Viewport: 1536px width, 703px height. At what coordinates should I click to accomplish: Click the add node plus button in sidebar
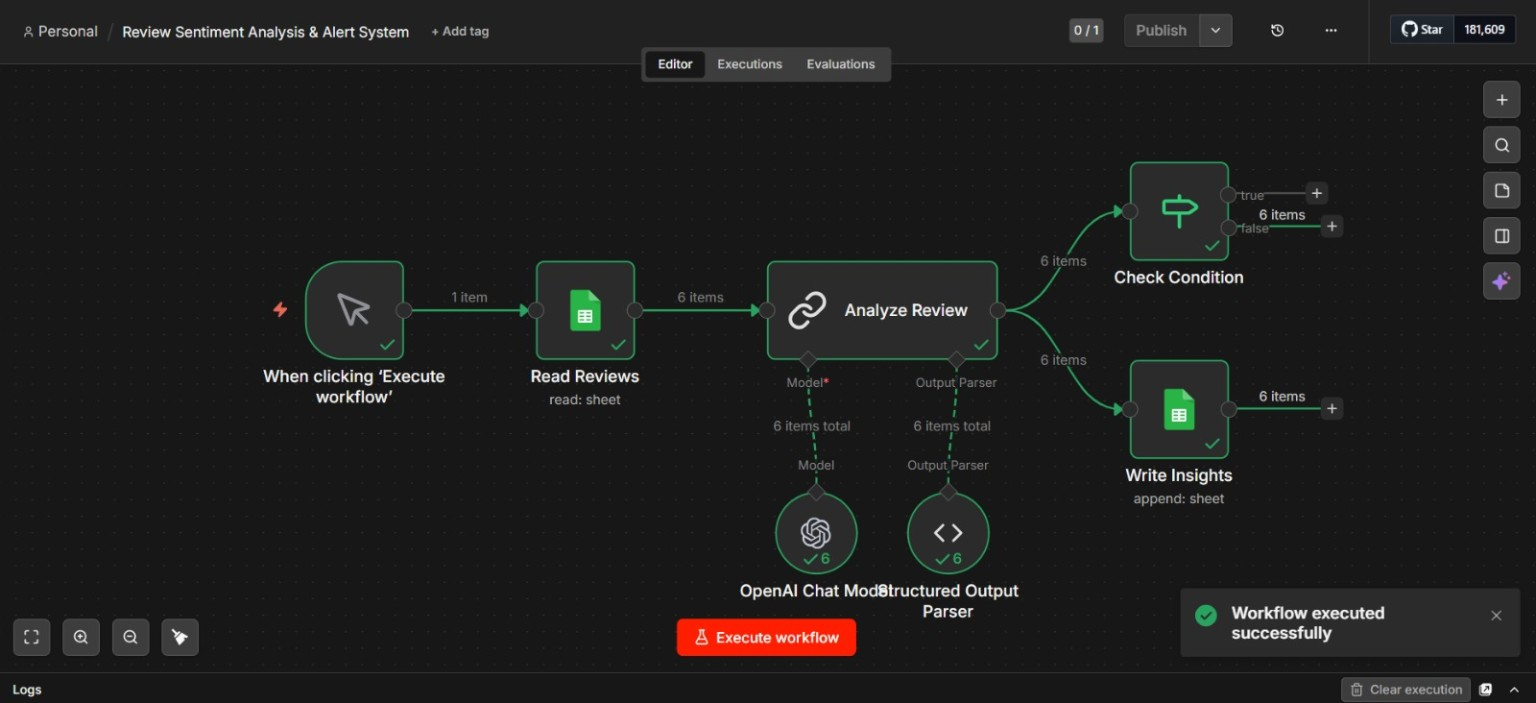[x=1501, y=100]
